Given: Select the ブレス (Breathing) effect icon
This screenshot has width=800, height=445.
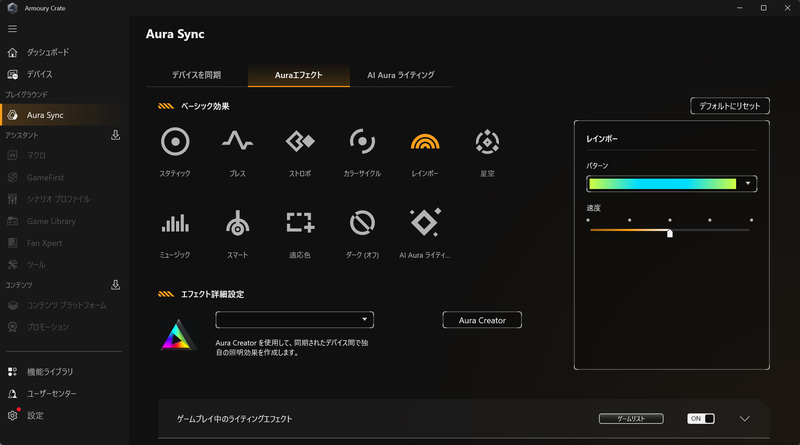Looking at the screenshot, I should click(237, 140).
